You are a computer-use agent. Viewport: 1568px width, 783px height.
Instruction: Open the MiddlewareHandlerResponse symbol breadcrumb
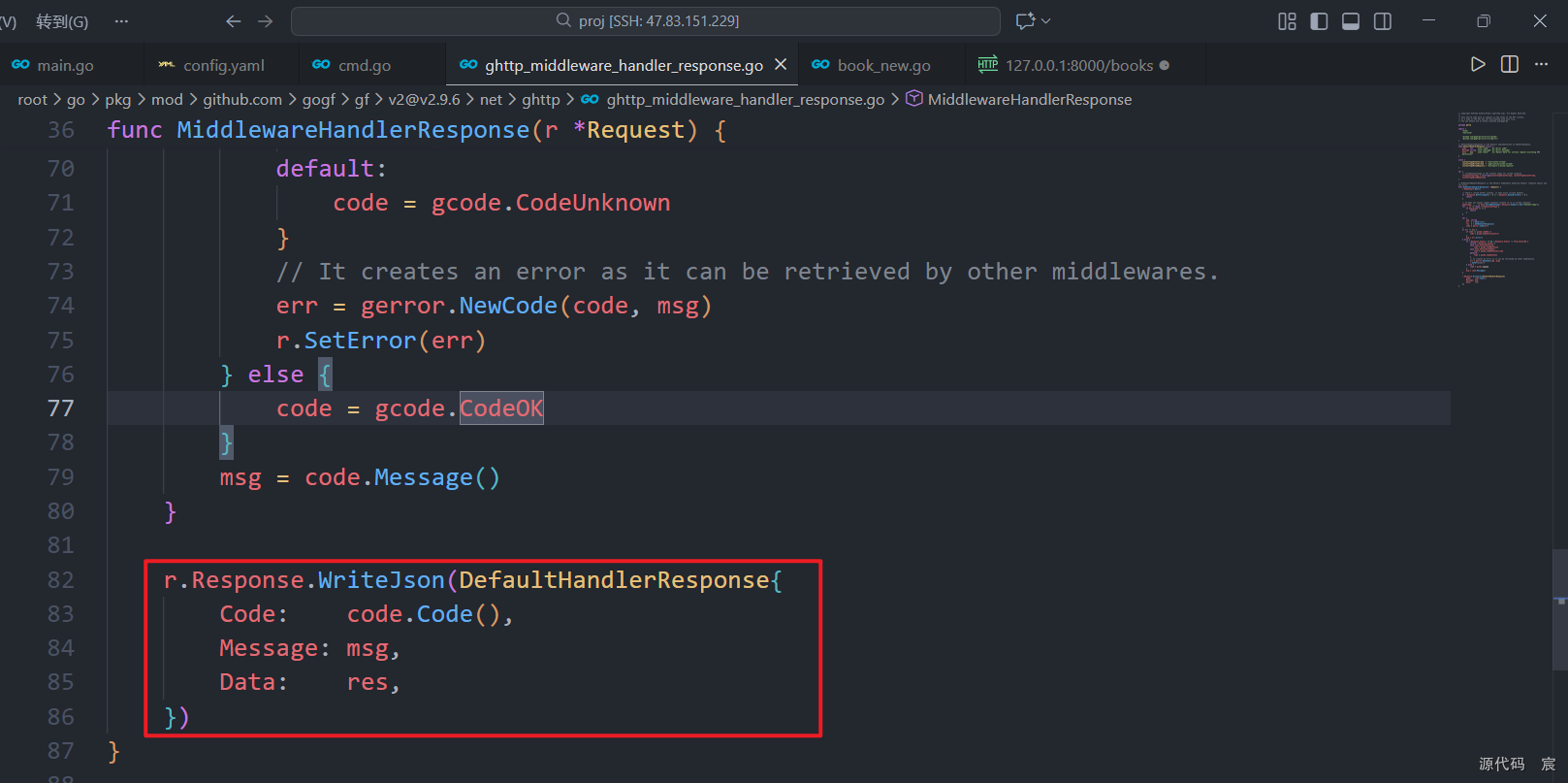(x=1029, y=99)
